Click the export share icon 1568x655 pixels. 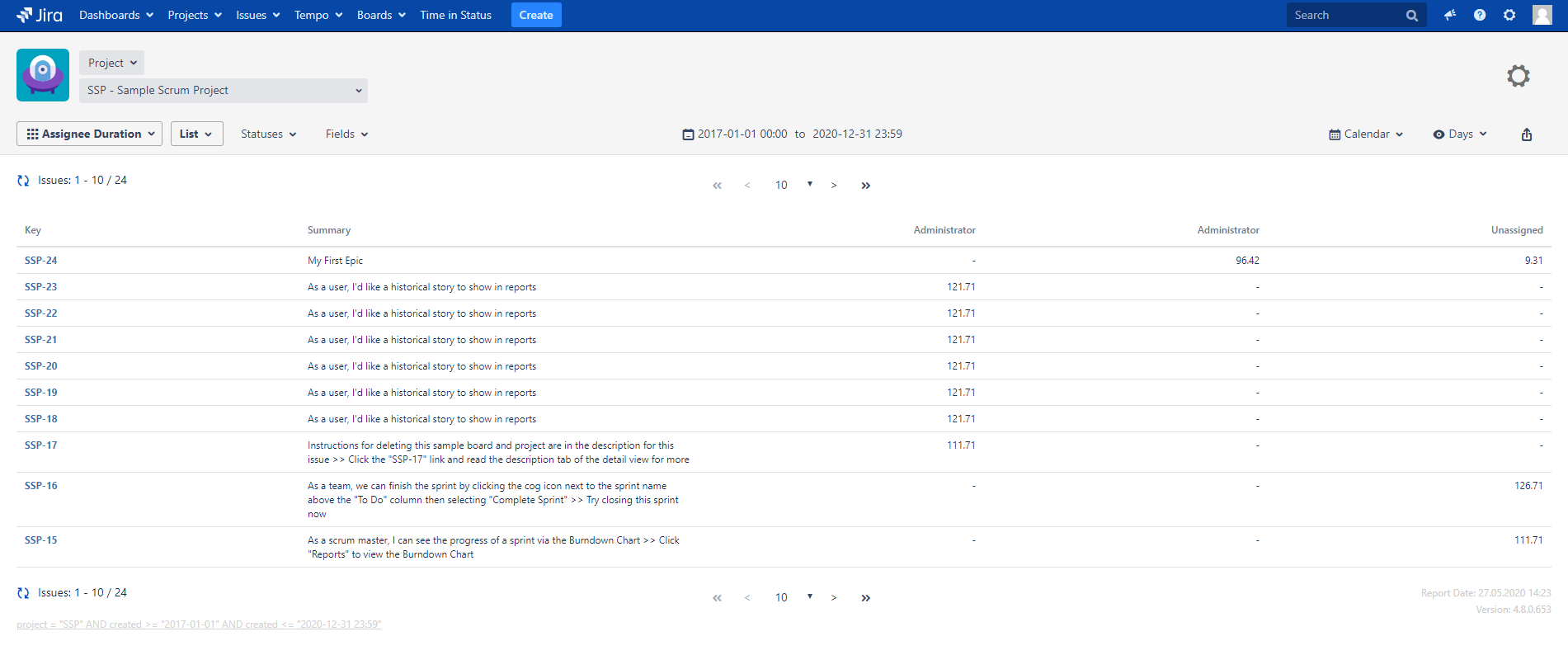click(1526, 134)
